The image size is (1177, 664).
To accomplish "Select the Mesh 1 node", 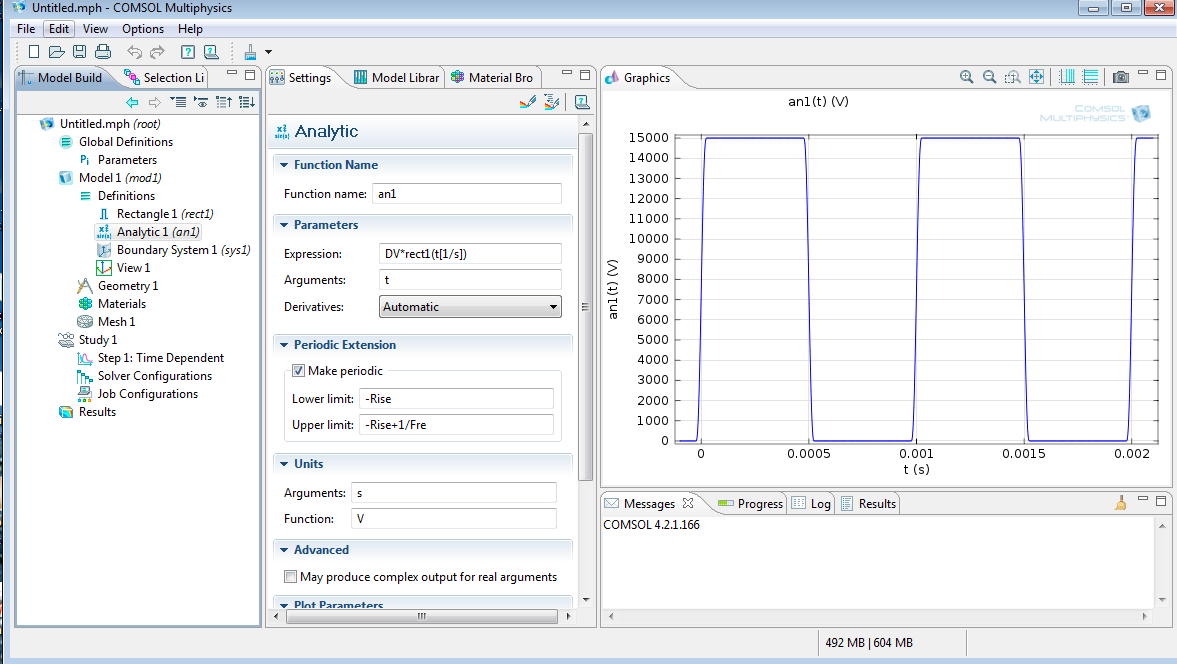I will 107,322.
